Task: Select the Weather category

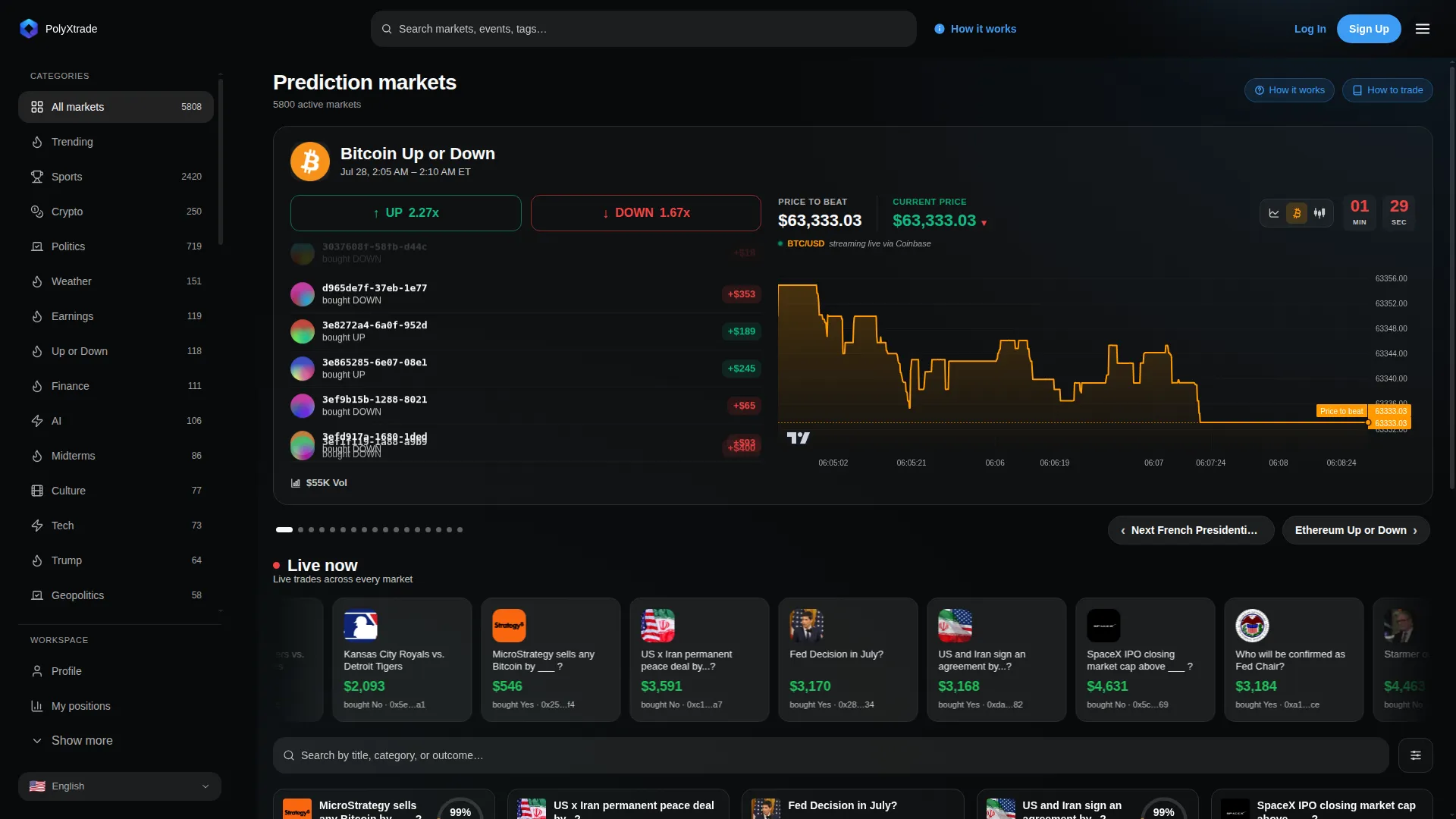Action: (x=116, y=281)
